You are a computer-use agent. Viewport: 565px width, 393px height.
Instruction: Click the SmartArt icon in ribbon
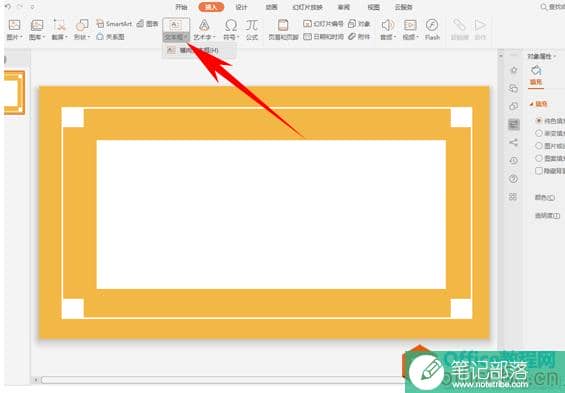tap(114, 24)
